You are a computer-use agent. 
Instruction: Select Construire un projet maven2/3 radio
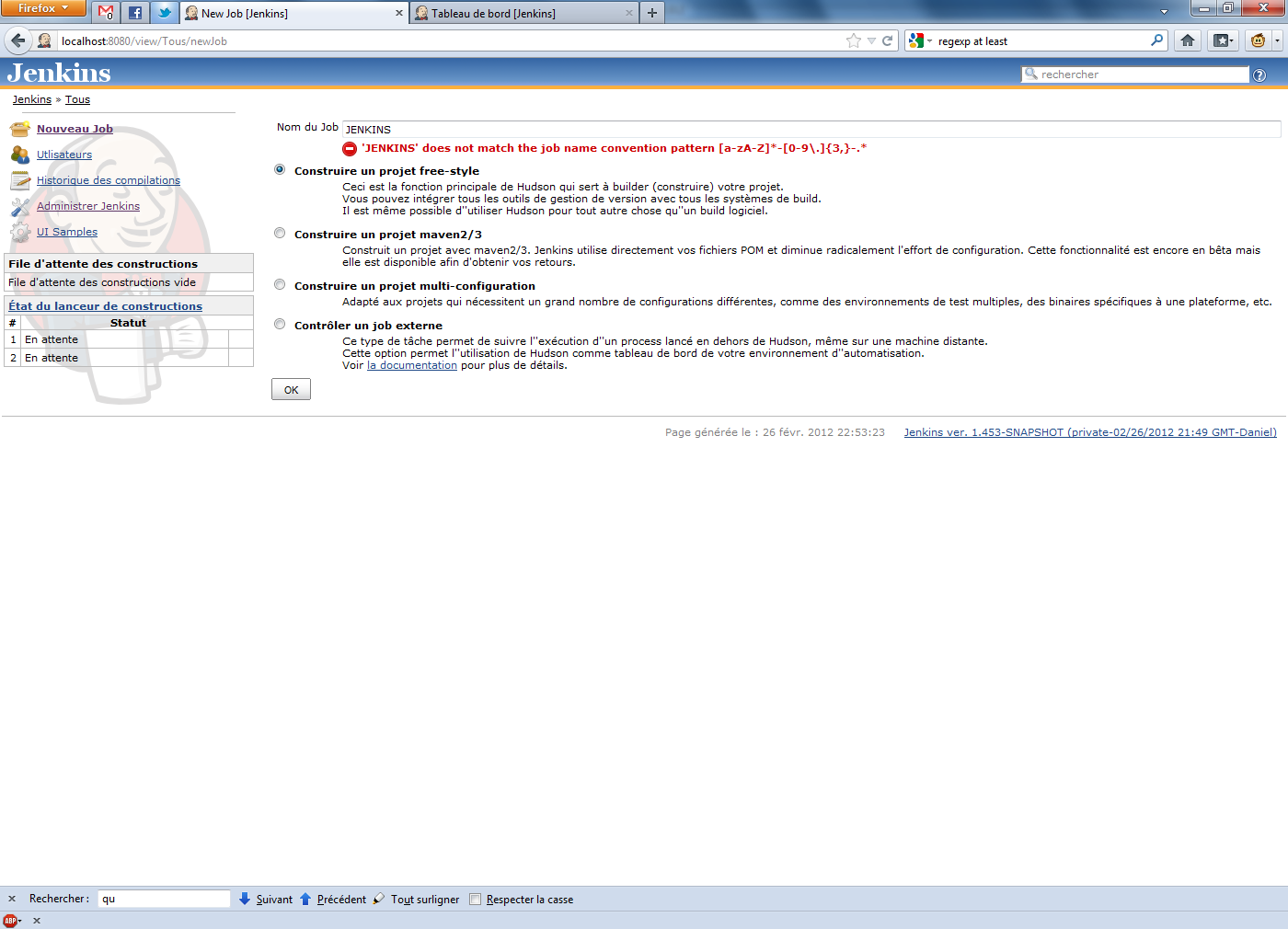tap(280, 234)
